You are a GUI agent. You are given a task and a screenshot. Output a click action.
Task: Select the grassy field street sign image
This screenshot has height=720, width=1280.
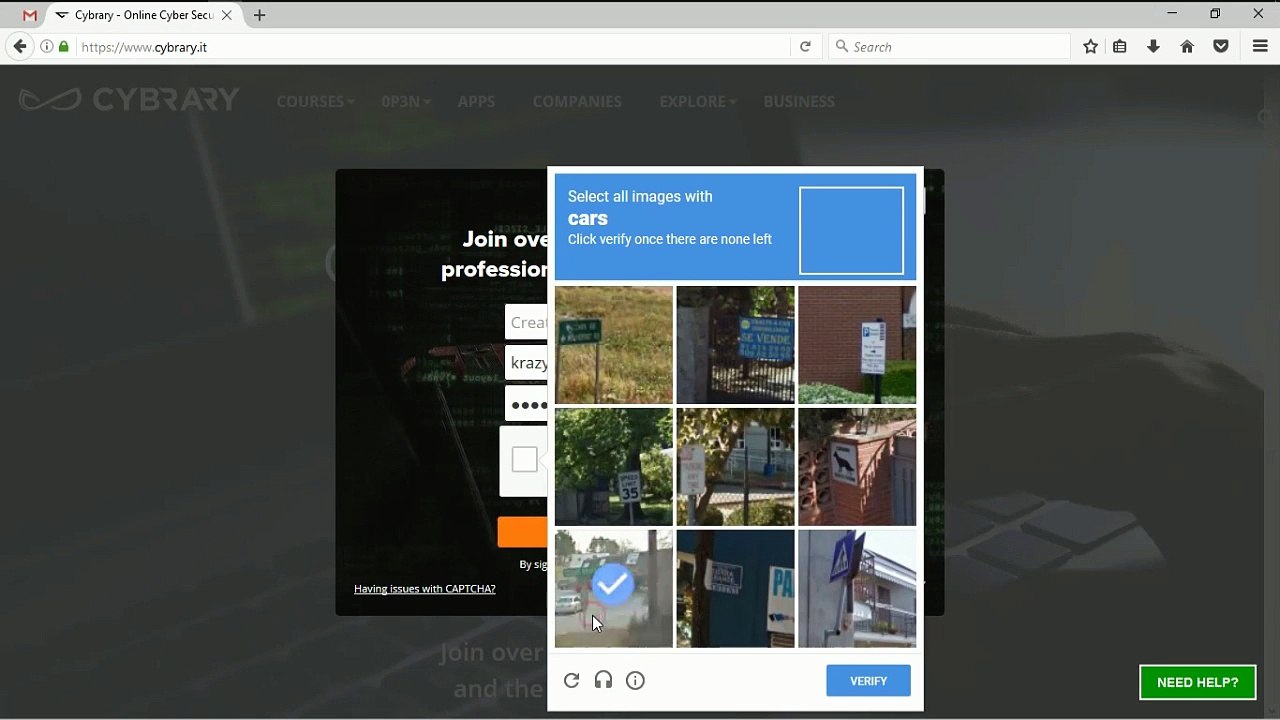pos(614,344)
